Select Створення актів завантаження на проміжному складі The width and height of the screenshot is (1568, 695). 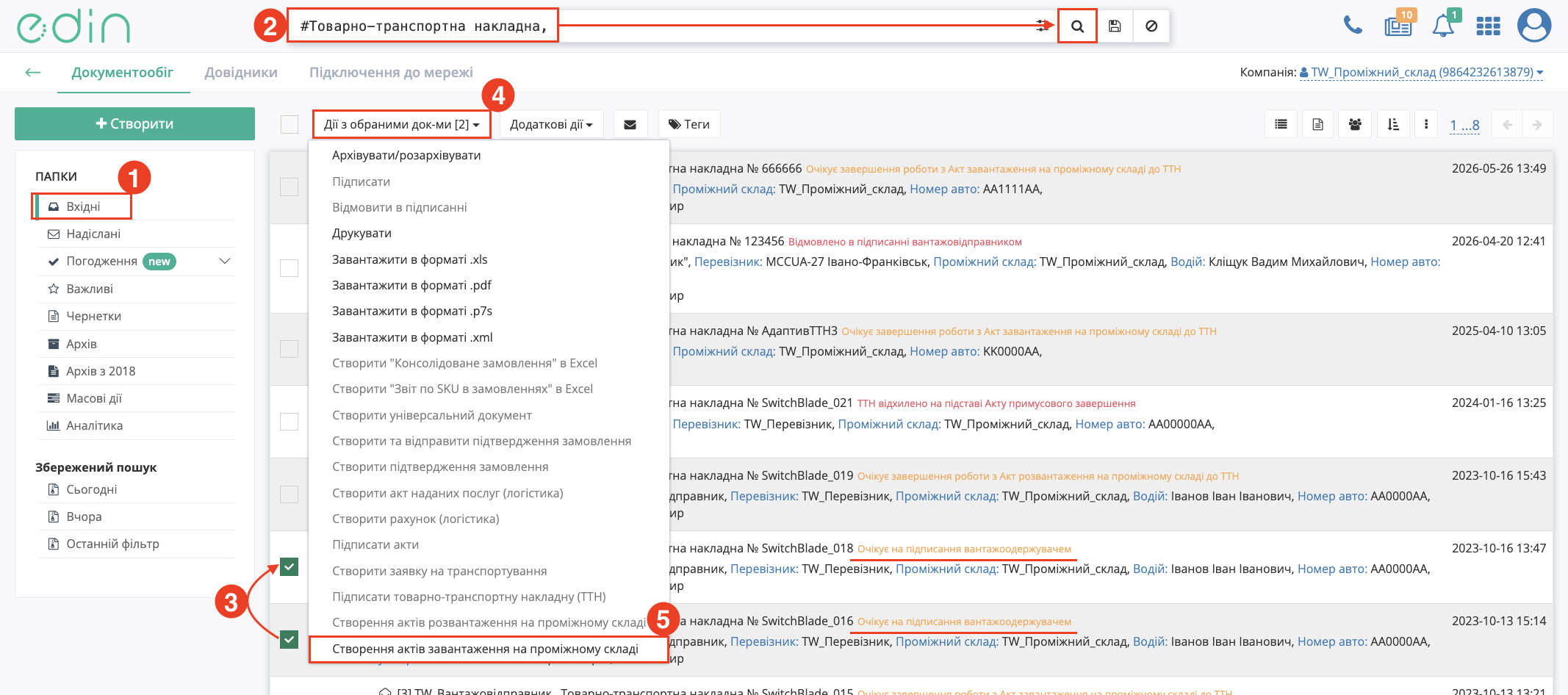tap(485, 649)
